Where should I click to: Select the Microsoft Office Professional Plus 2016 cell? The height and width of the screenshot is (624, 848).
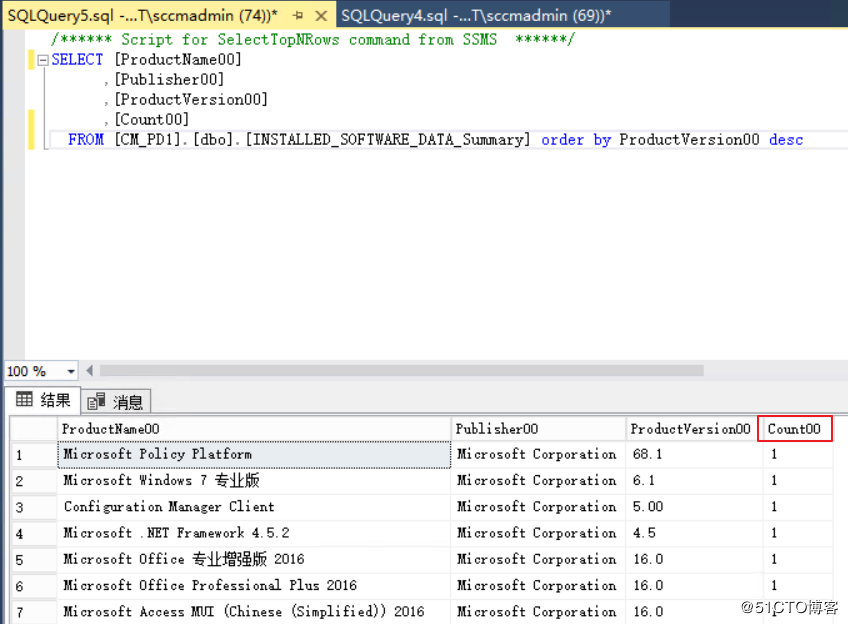pyautogui.click(x=254, y=586)
